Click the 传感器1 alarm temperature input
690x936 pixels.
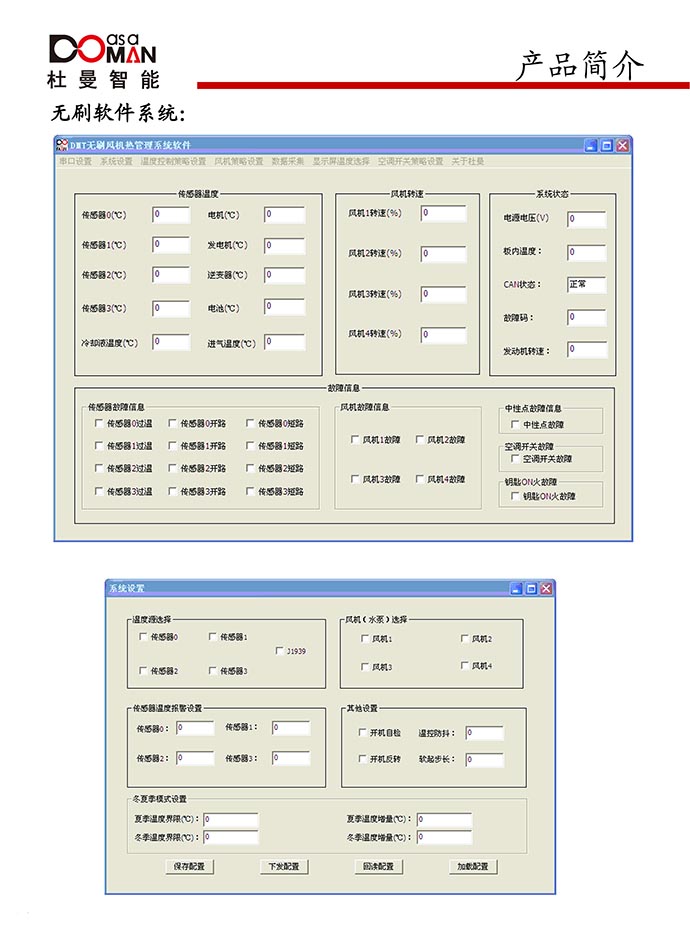click(x=291, y=728)
